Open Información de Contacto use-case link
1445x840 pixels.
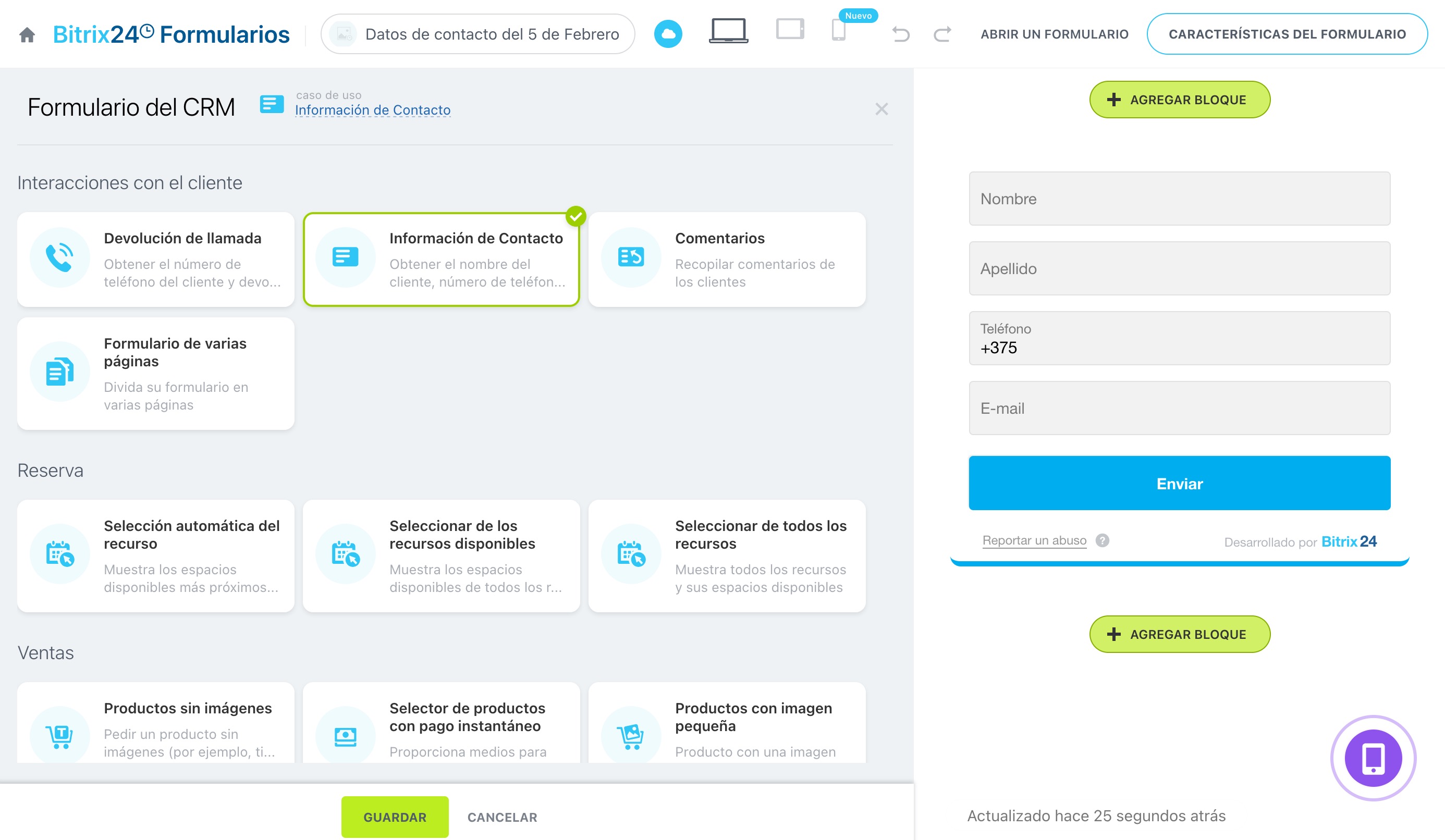(x=372, y=110)
